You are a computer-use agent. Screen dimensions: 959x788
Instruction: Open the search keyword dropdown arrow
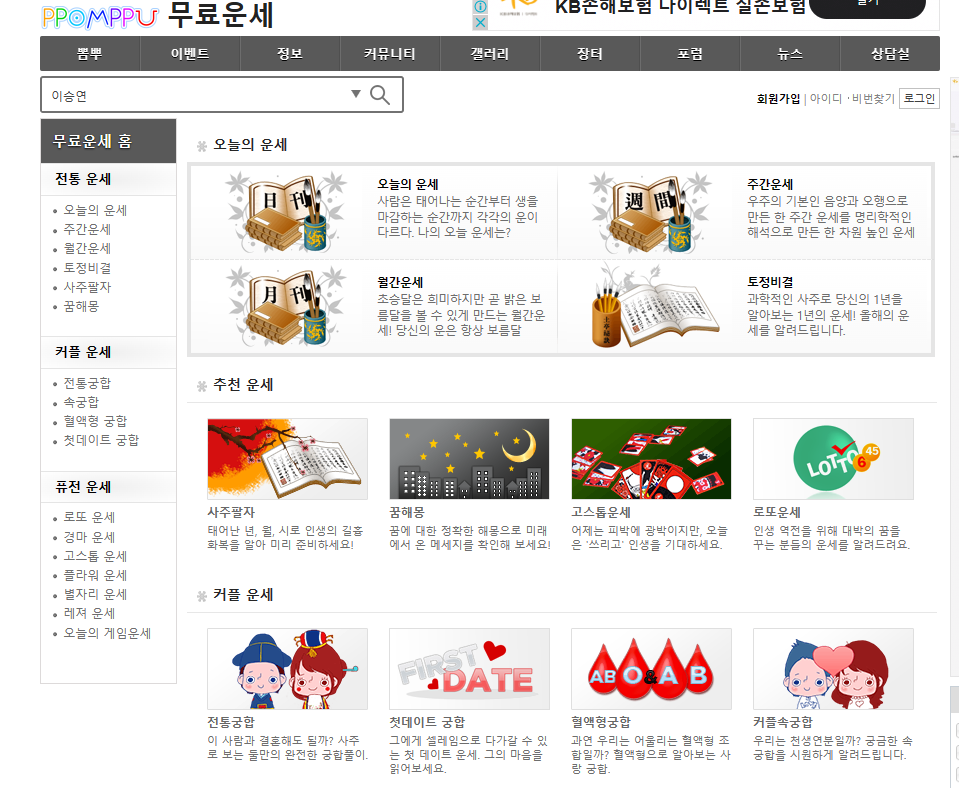tap(355, 93)
